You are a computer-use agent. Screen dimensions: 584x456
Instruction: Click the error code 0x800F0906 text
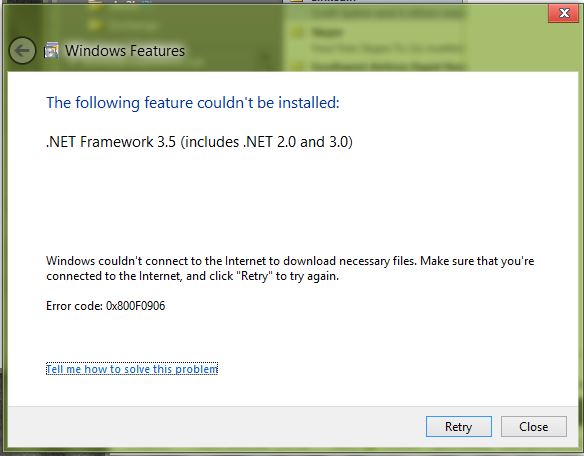coord(136,306)
